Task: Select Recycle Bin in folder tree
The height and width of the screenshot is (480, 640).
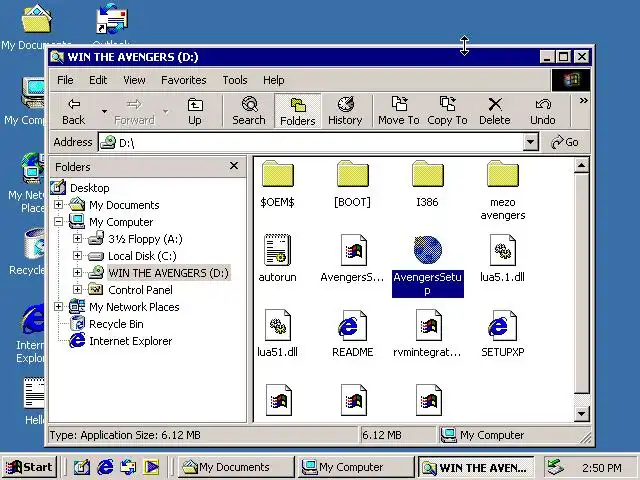Action: click(x=116, y=324)
